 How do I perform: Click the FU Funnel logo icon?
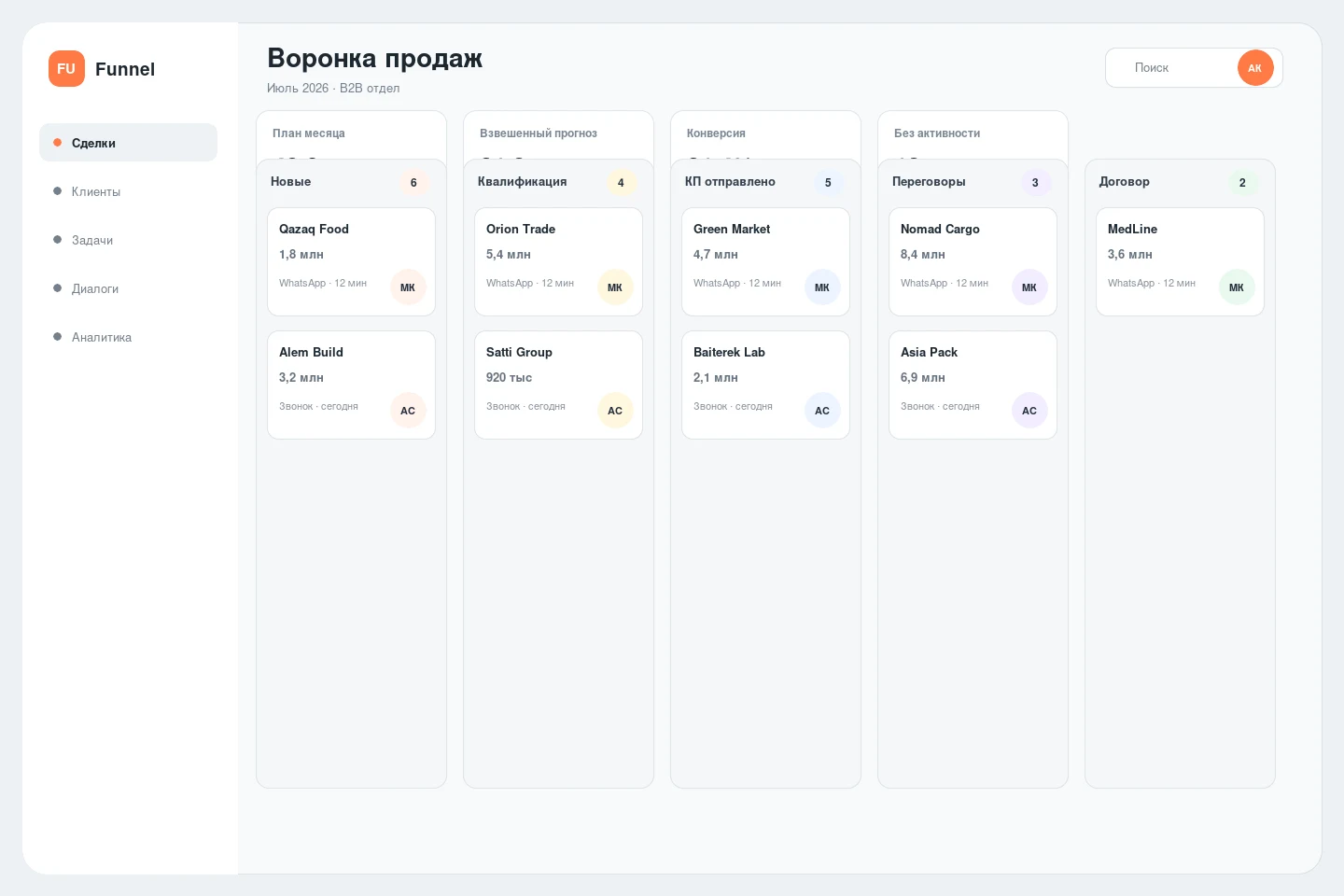[x=66, y=69]
